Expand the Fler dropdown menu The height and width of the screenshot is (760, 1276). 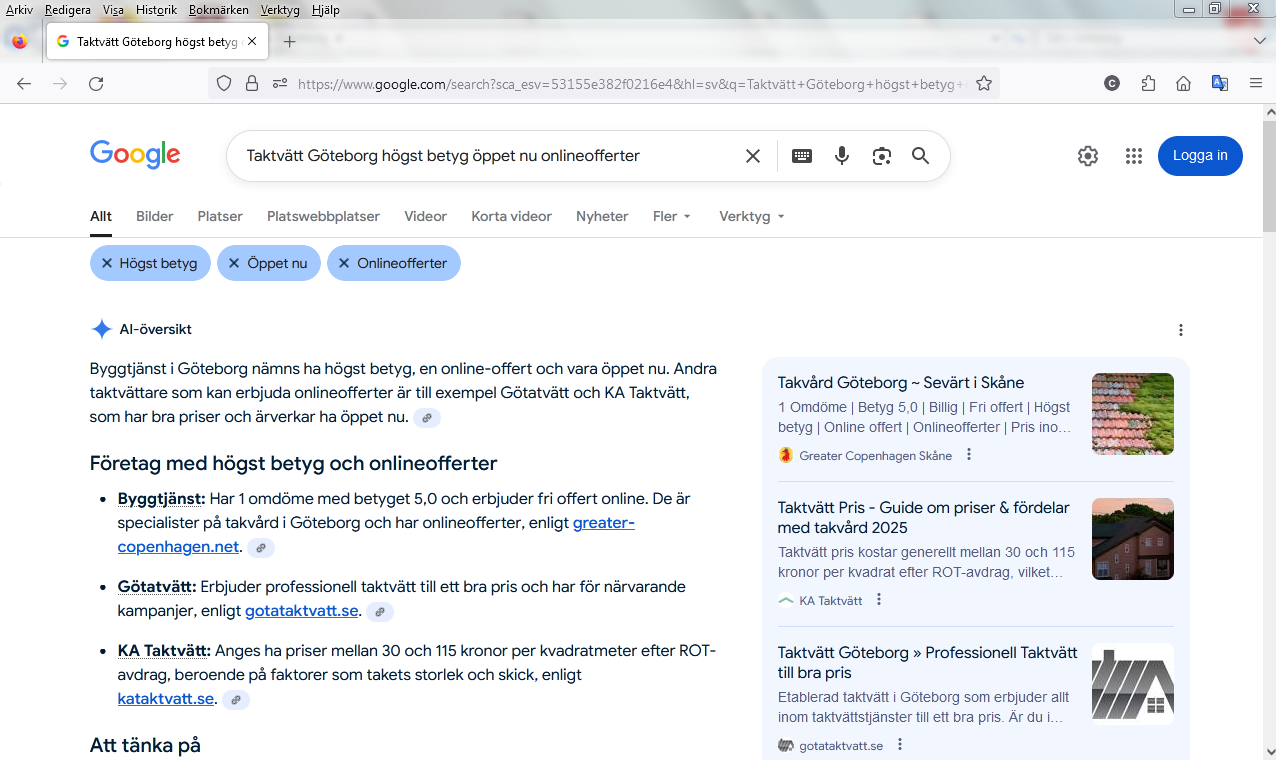[x=671, y=216]
